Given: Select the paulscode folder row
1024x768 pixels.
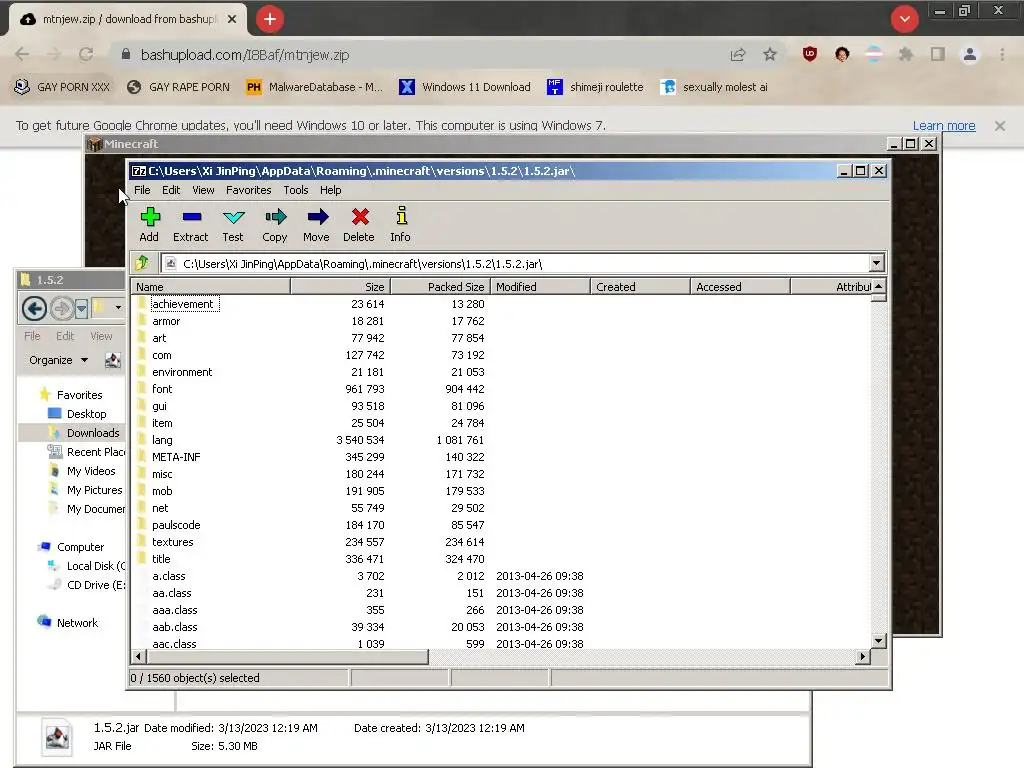Looking at the screenshot, I should point(501,524).
